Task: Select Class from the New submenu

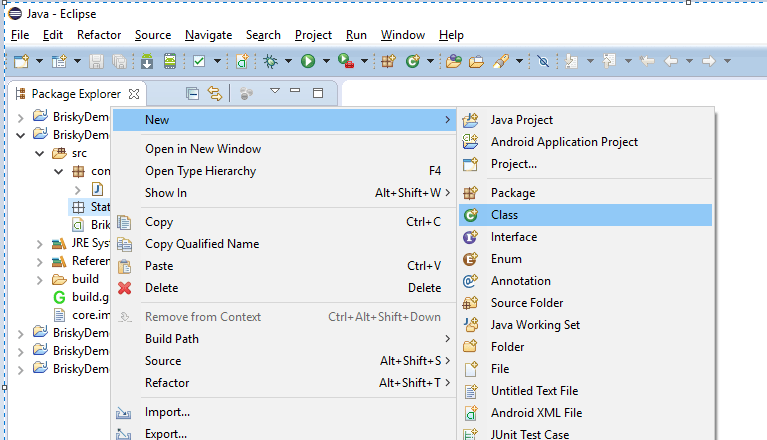Action: click(x=586, y=215)
